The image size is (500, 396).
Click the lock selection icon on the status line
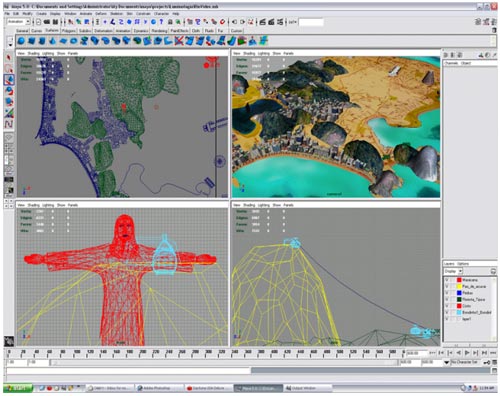[170, 22]
